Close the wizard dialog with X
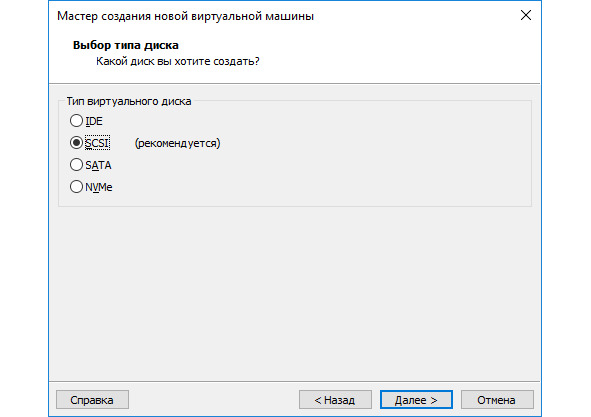The width and height of the screenshot is (591, 417). (x=526, y=15)
